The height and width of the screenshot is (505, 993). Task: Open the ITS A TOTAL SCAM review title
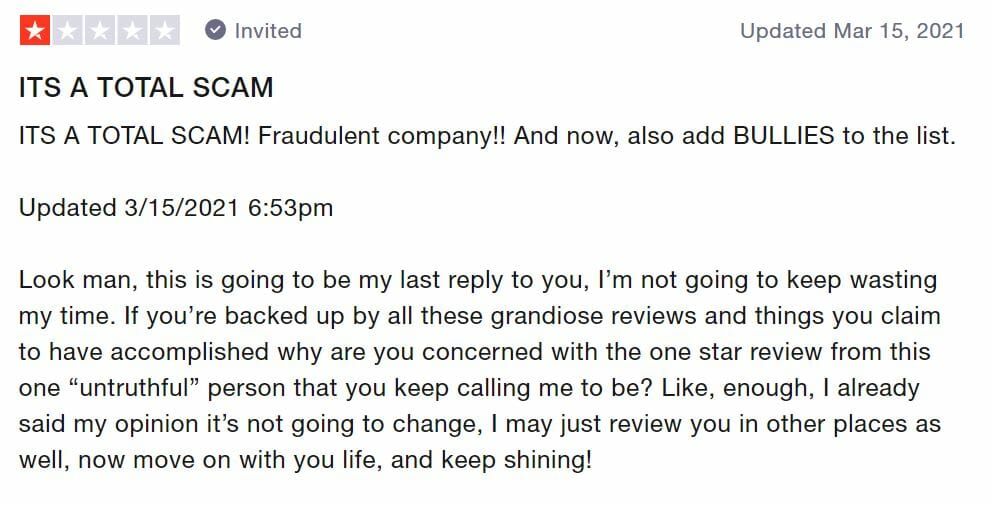coord(146,87)
